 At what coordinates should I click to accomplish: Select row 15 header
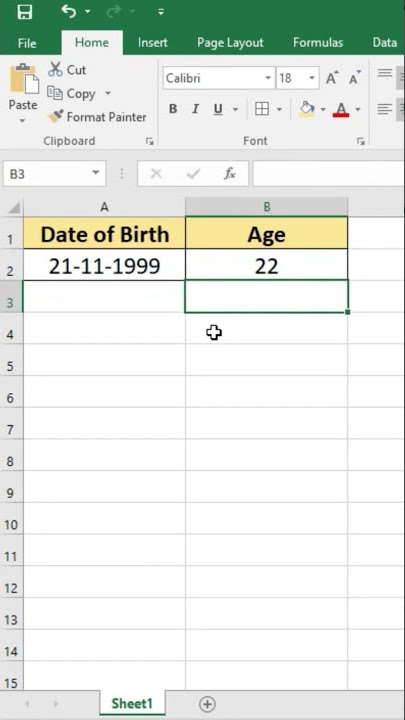click(x=11, y=678)
